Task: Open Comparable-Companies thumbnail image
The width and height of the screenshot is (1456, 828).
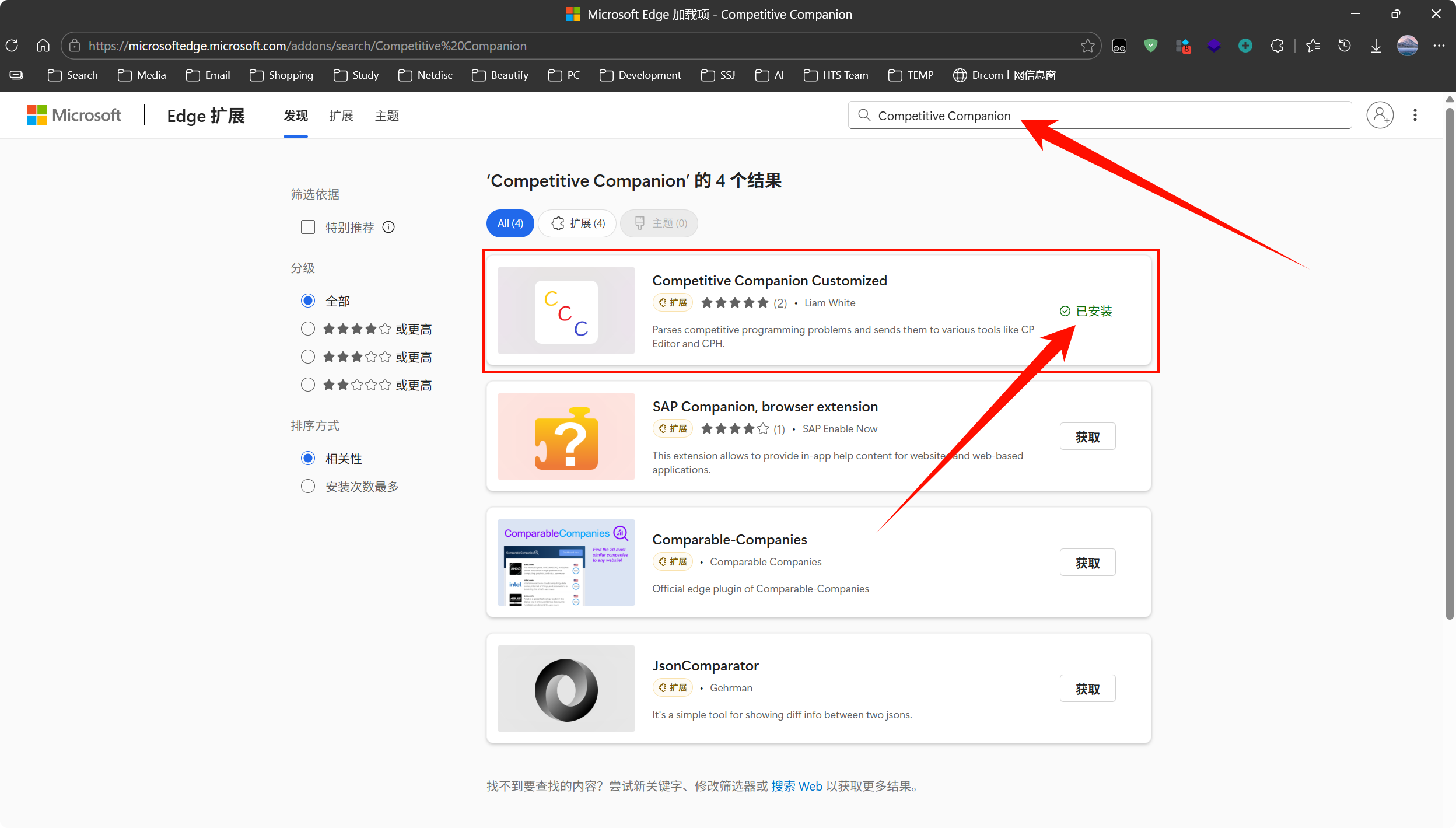Action: pos(566,563)
